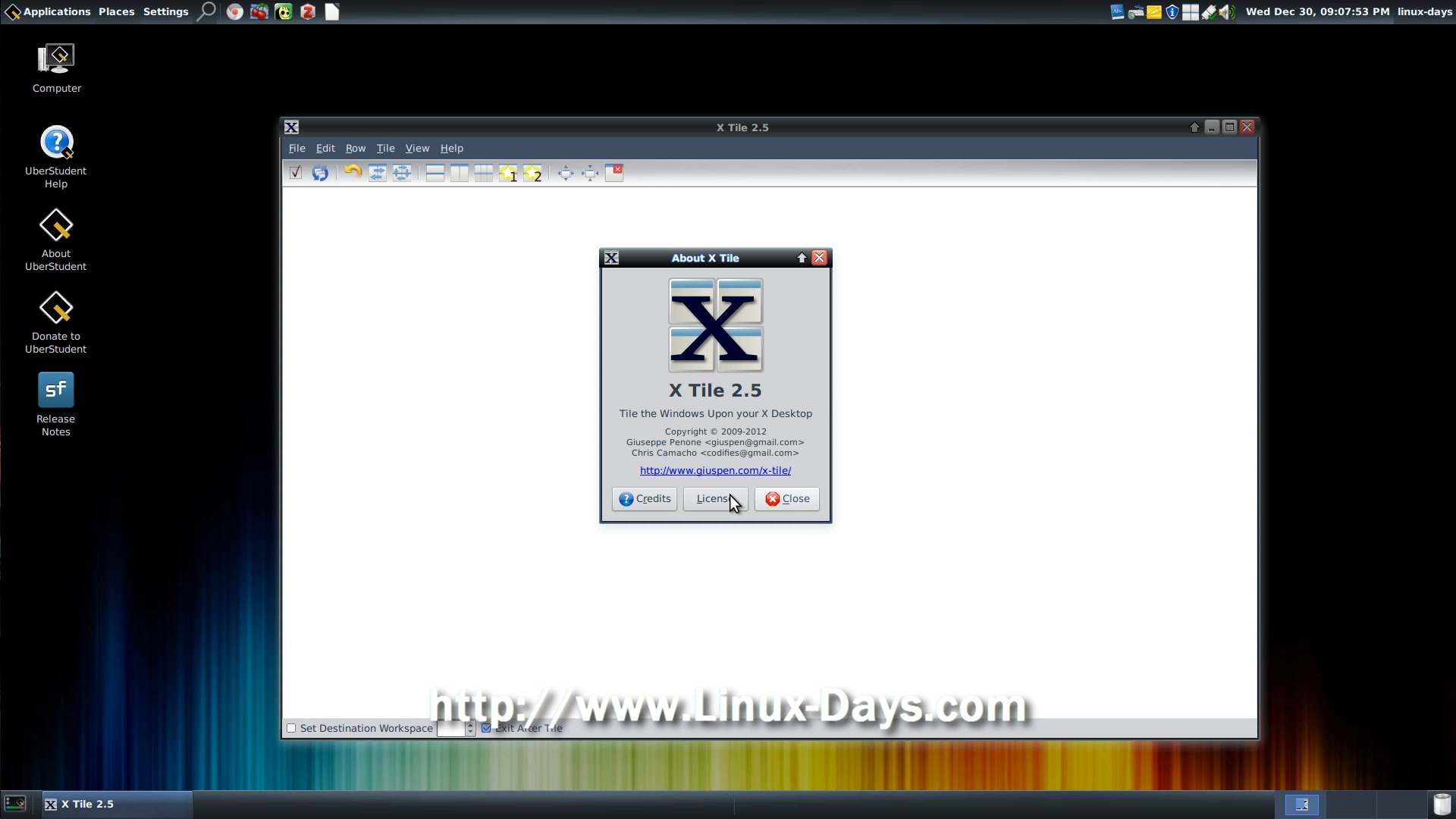Click the select-all checkmark toolbar icon
This screenshot has height=819, width=1456.
click(x=296, y=173)
